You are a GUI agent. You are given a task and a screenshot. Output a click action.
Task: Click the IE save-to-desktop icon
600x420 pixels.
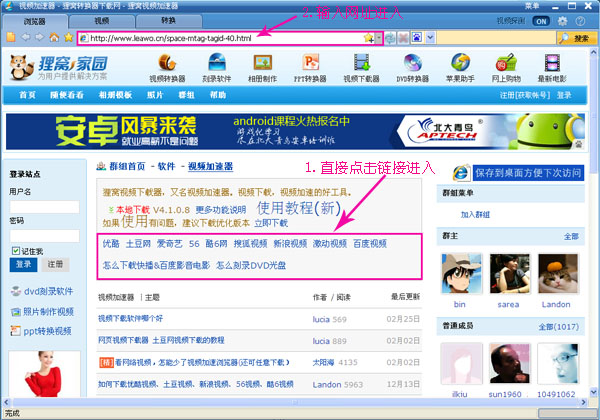tap(461, 173)
